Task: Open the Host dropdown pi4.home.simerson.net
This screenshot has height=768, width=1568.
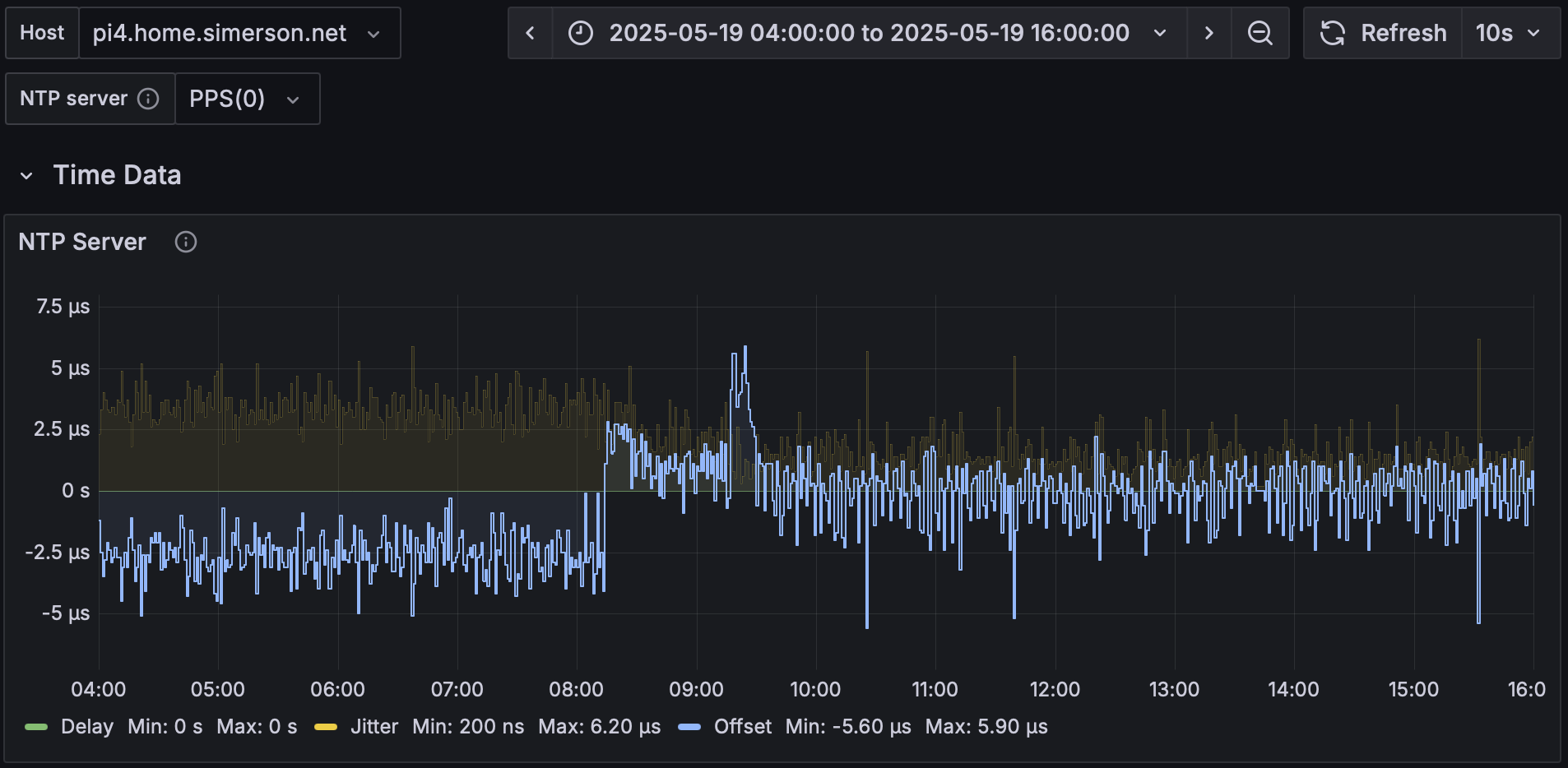Action: (x=239, y=33)
